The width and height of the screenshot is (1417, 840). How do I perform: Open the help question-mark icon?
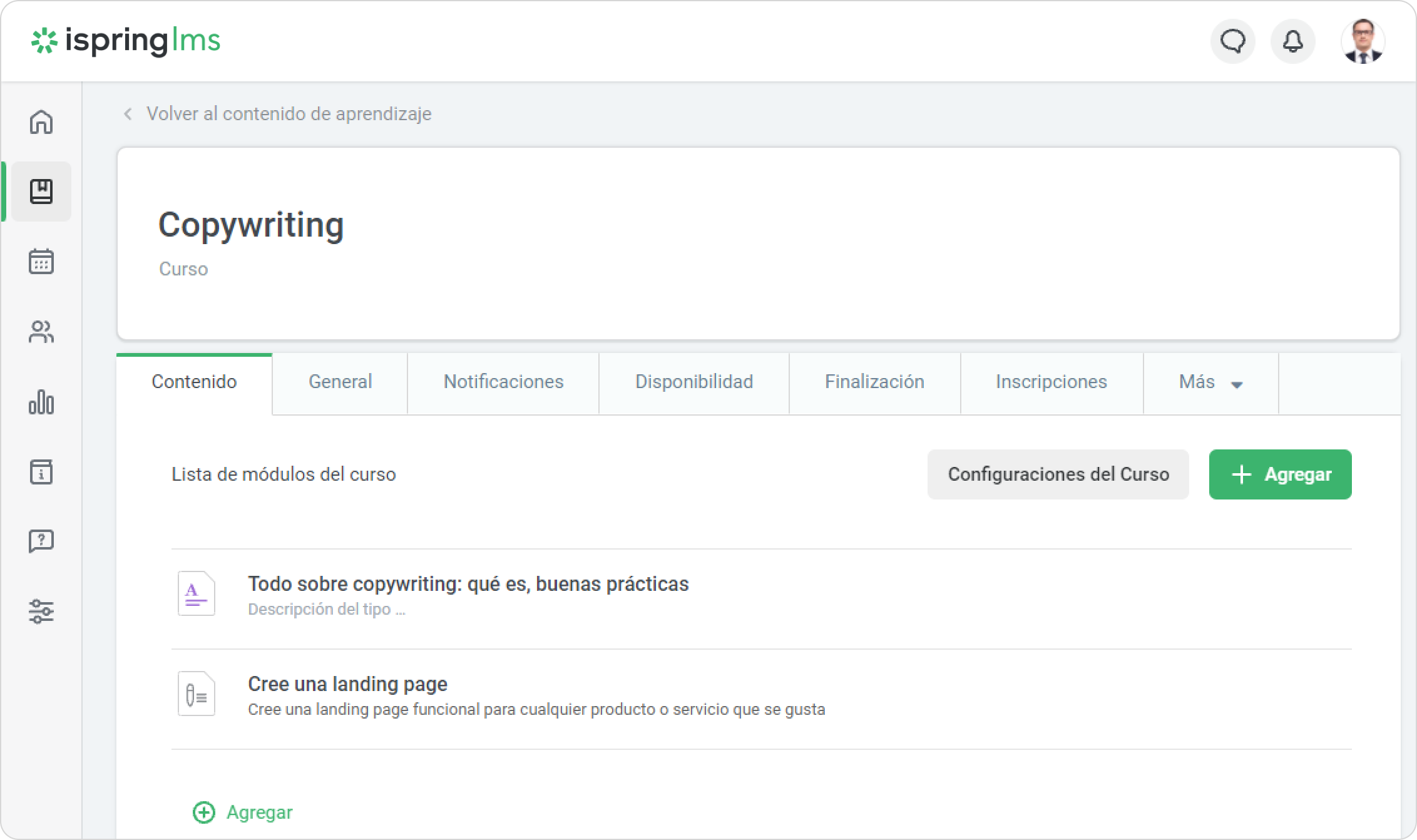point(41,541)
